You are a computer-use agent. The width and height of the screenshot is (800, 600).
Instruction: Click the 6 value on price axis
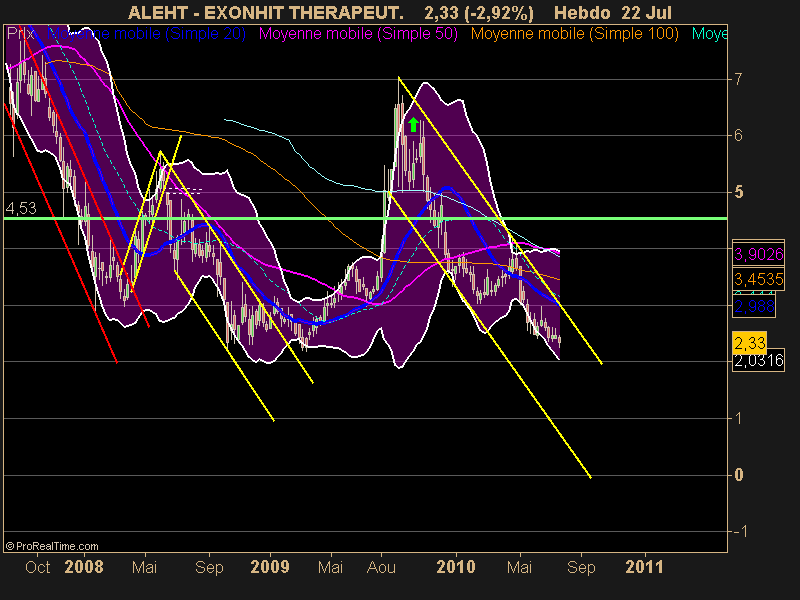pyautogui.click(x=738, y=135)
